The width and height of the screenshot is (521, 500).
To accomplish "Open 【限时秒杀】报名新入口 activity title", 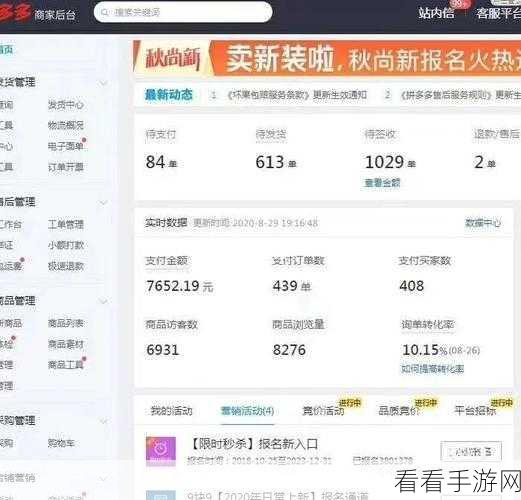I will coord(254,444).
